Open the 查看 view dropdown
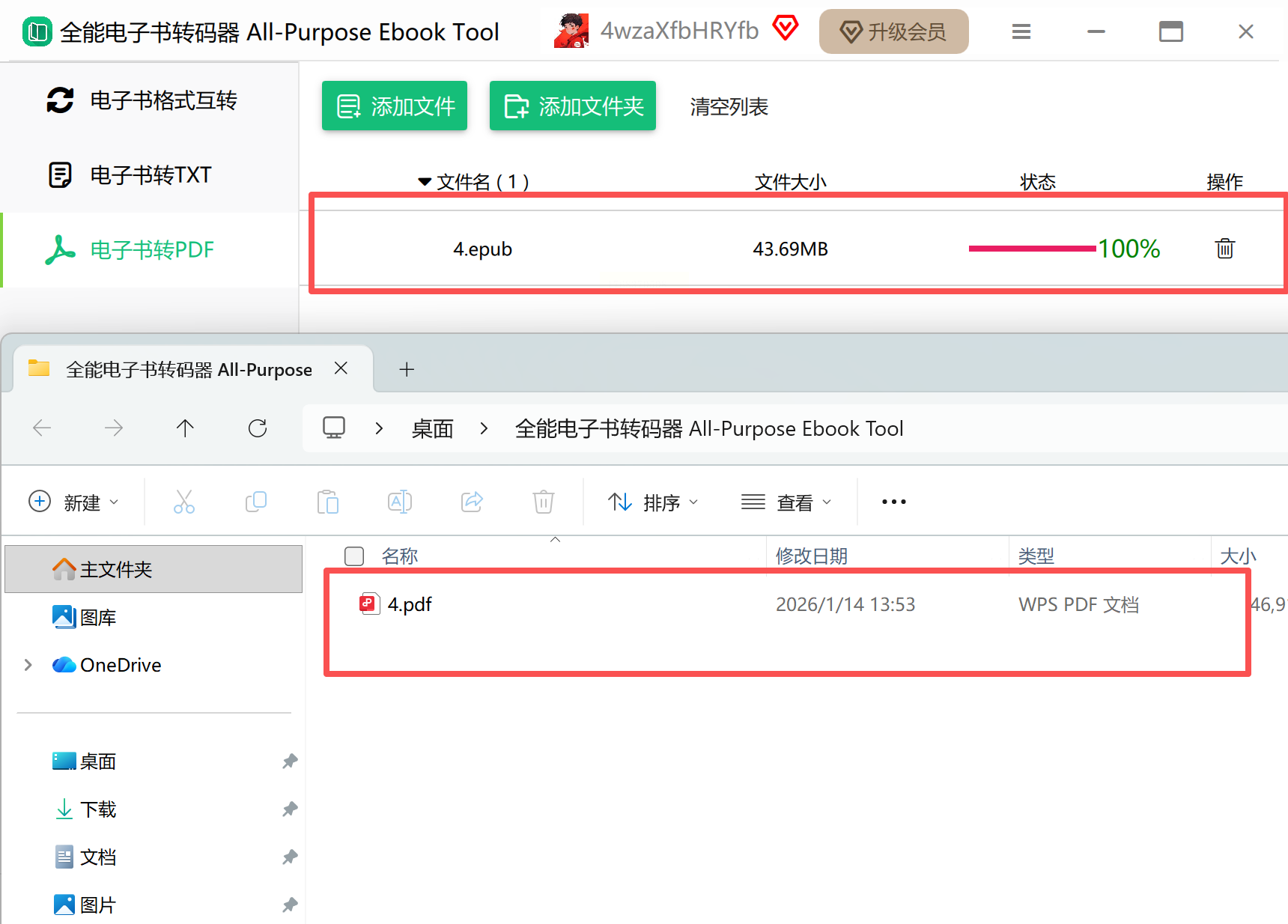The height and width of the screenshot is (924, 1288). tap(786, 502)
